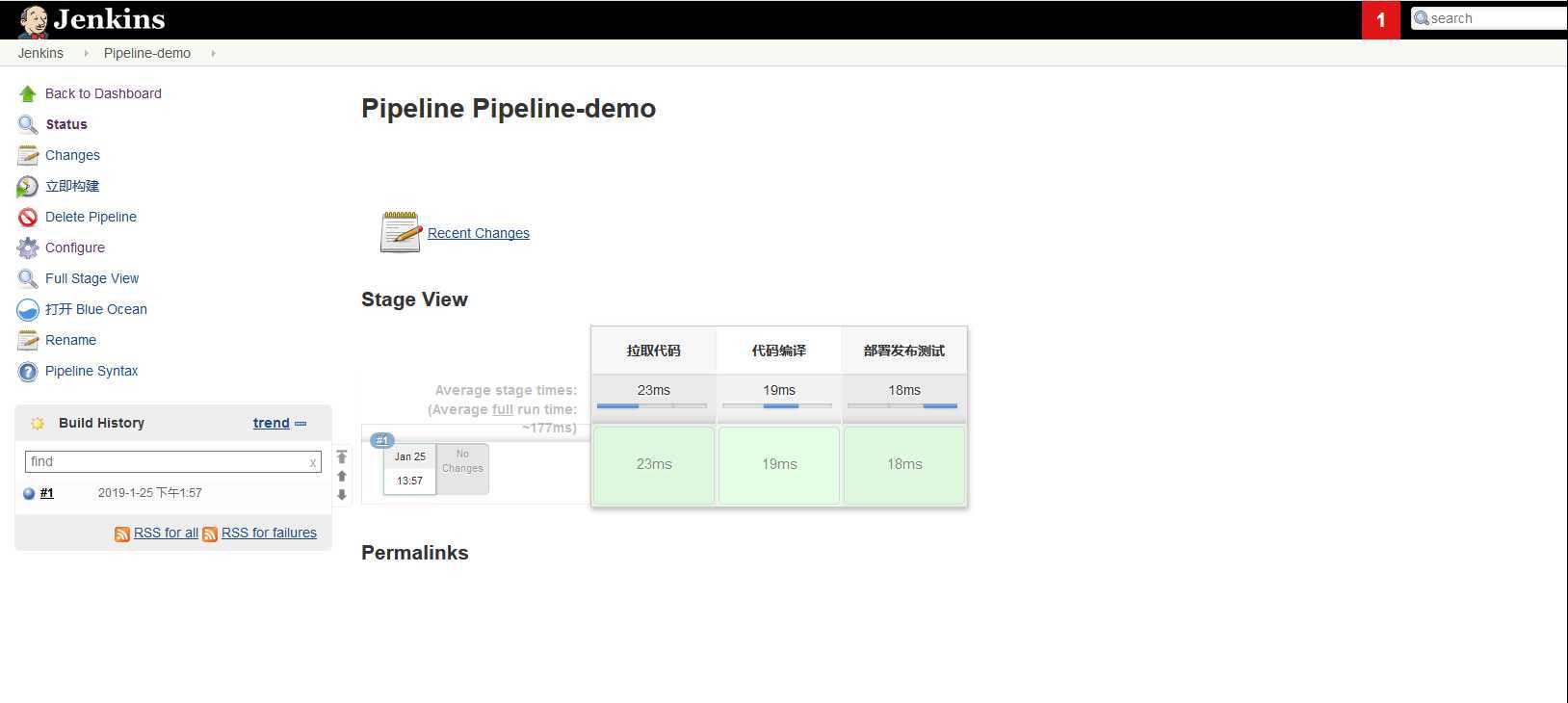This screenshot has height=703, width=1568.
Task: Click the RSS for all feed icon
Action: pyautogui.click(x=122, y=534)
